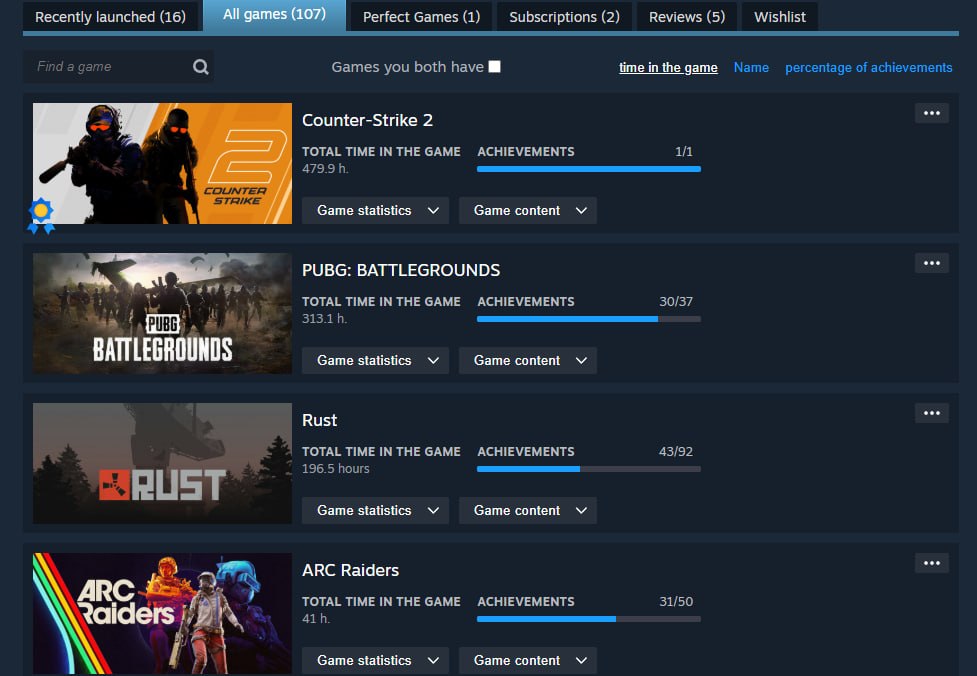Click the search magnifier icon
977x676 pixels.
pos(201,67)
